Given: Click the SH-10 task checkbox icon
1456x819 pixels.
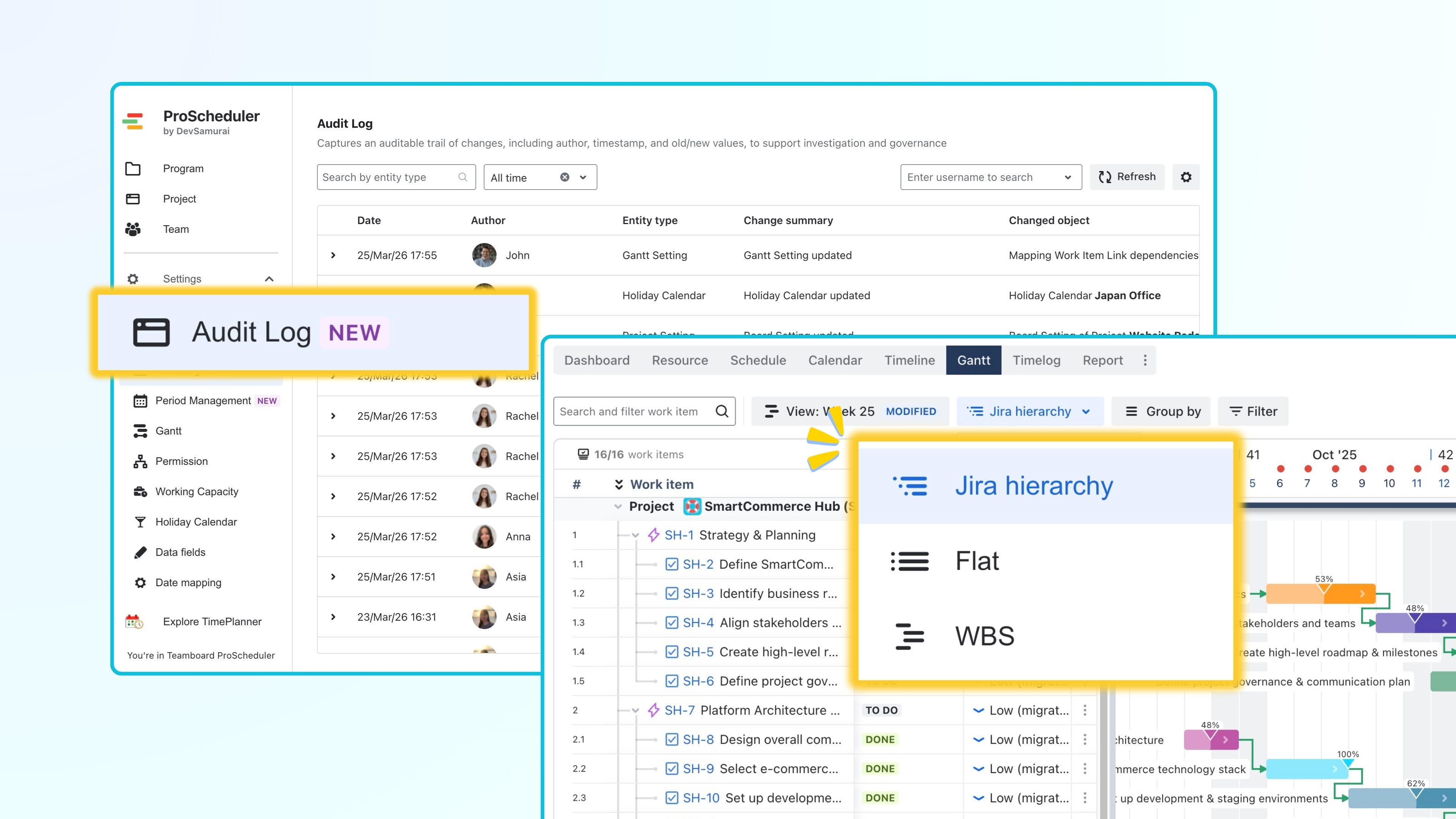Looking at the screenshot, I should pos(672,798).
